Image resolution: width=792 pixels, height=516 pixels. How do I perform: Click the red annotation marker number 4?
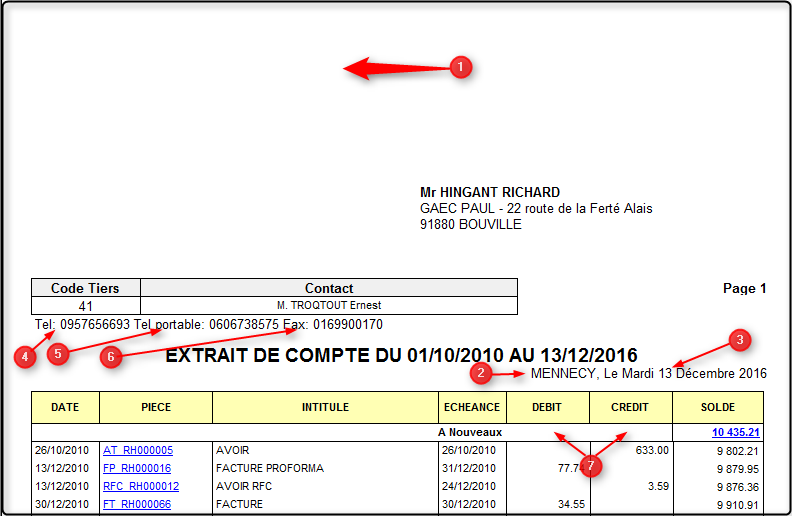coord(28,356)
